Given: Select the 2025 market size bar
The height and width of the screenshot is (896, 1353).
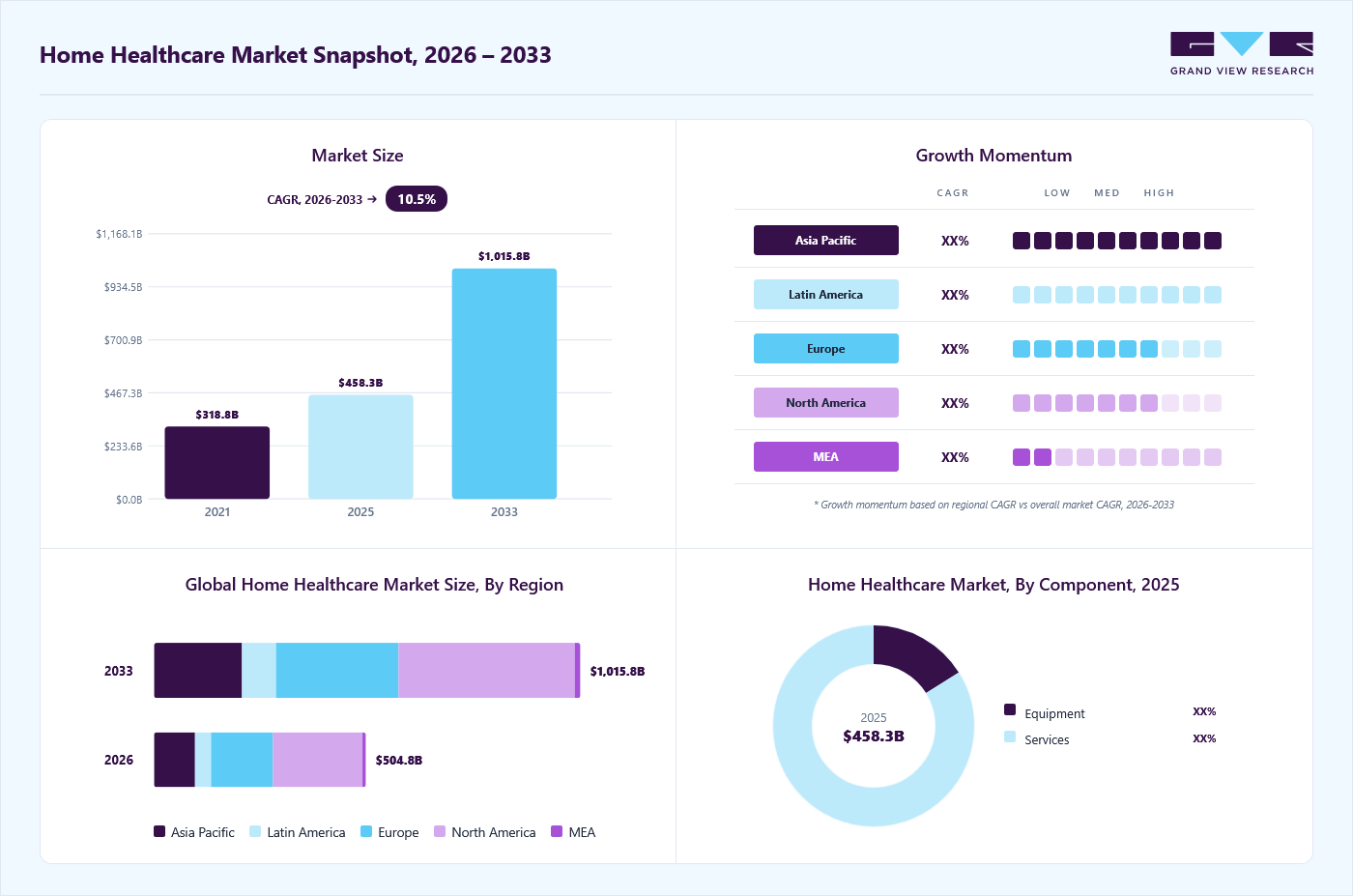Looking at the screenshot, I should pos(360,447).
